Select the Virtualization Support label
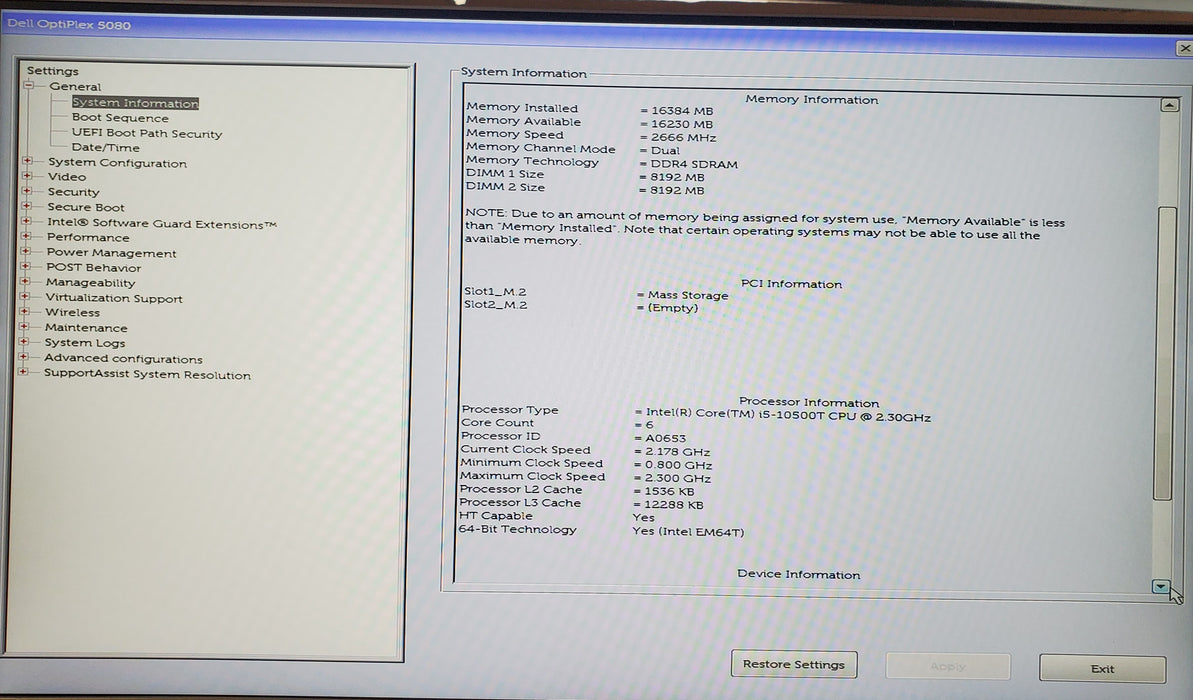The height and width of the screenshot is (700, 1193). pos(113,298)
